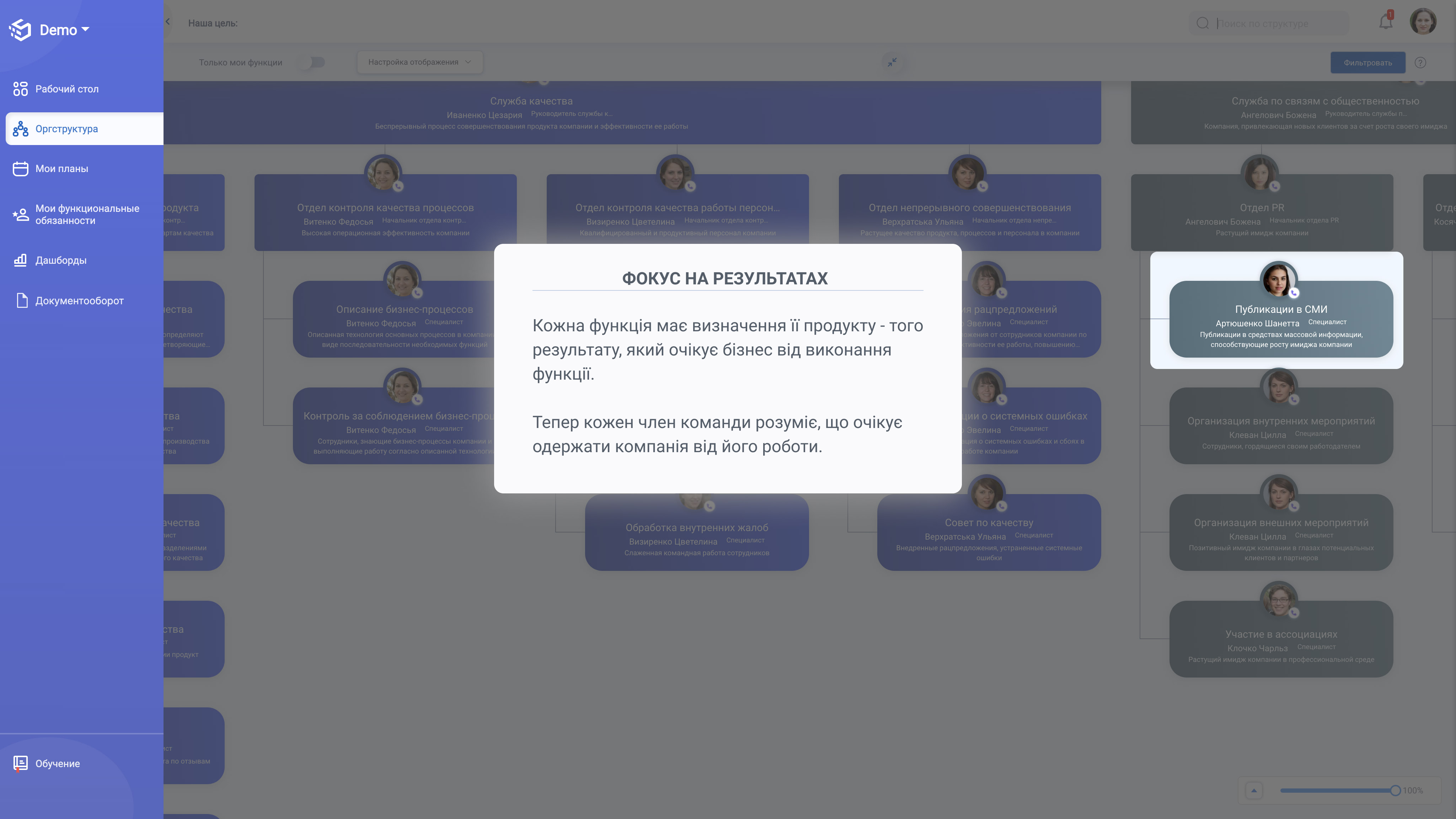Click phone icon on Описание бизнес-процессов avatar

pyautogui.click(x=417, y=293)
